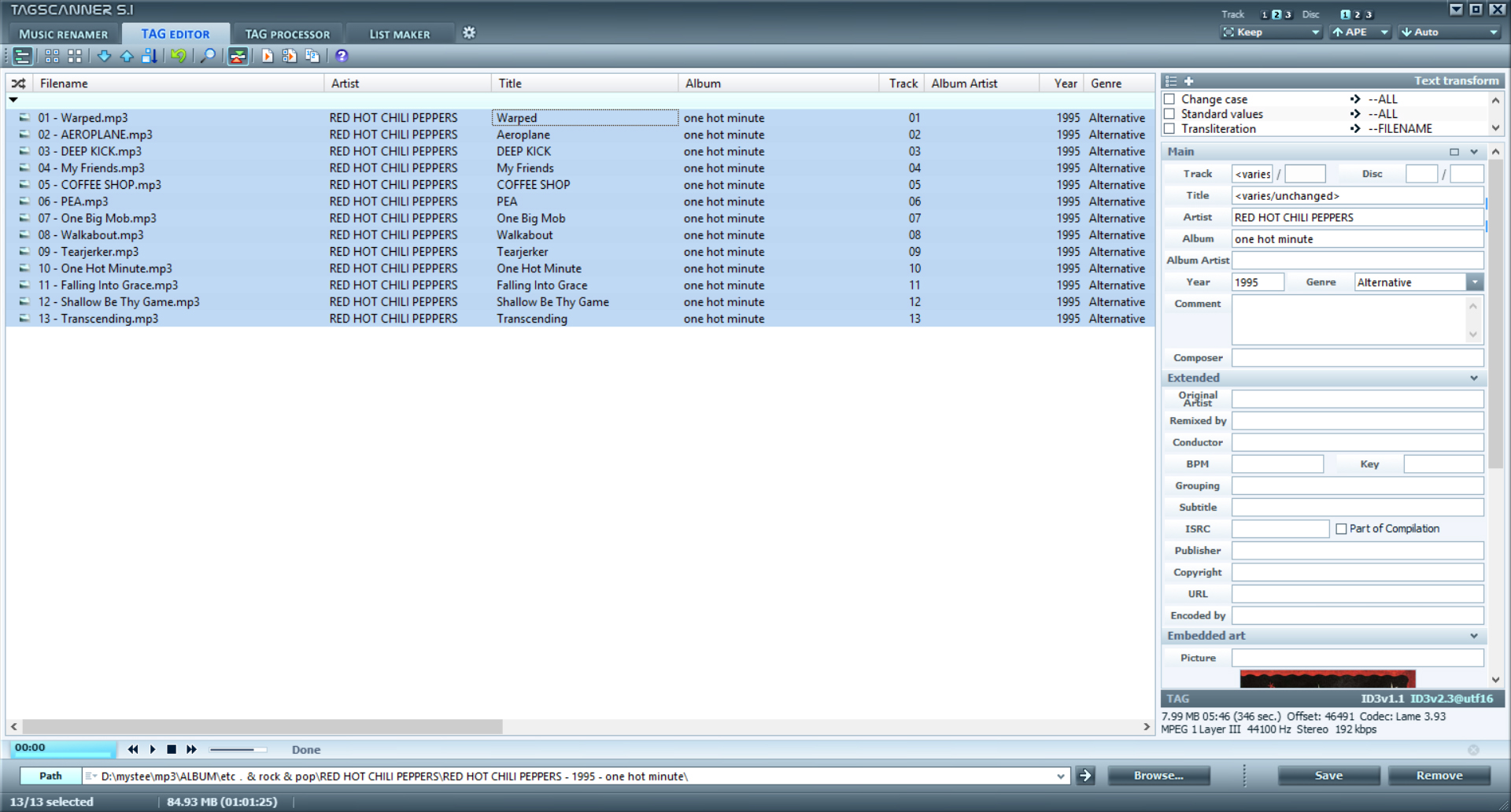
Task: Click the select all files grid icon
Action: click(52, 56)
